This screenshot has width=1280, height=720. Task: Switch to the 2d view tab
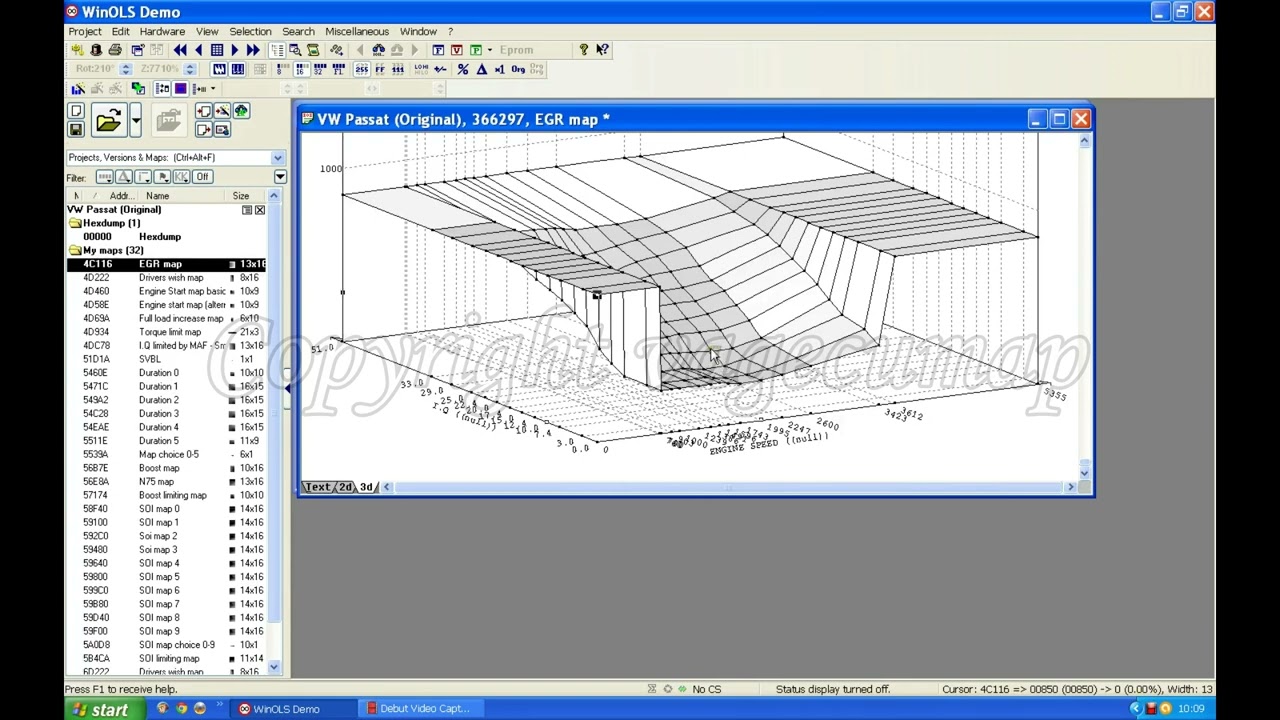(345, 487)
